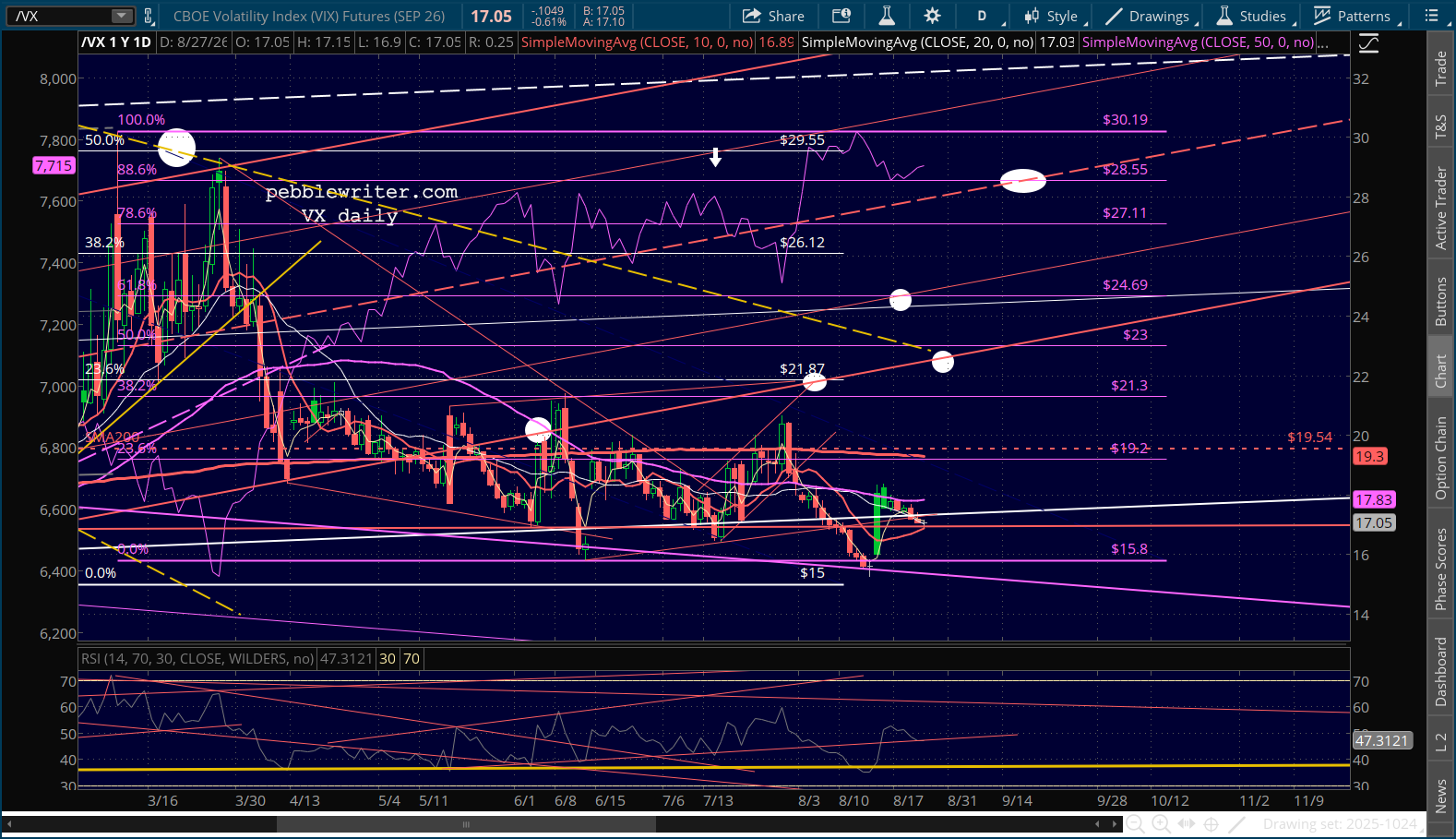The width and height of the screenshot is (1456, 839).
Task: Click the $19.54 dashed level label
Action: pyautogui.click(x=1310, y=437)
